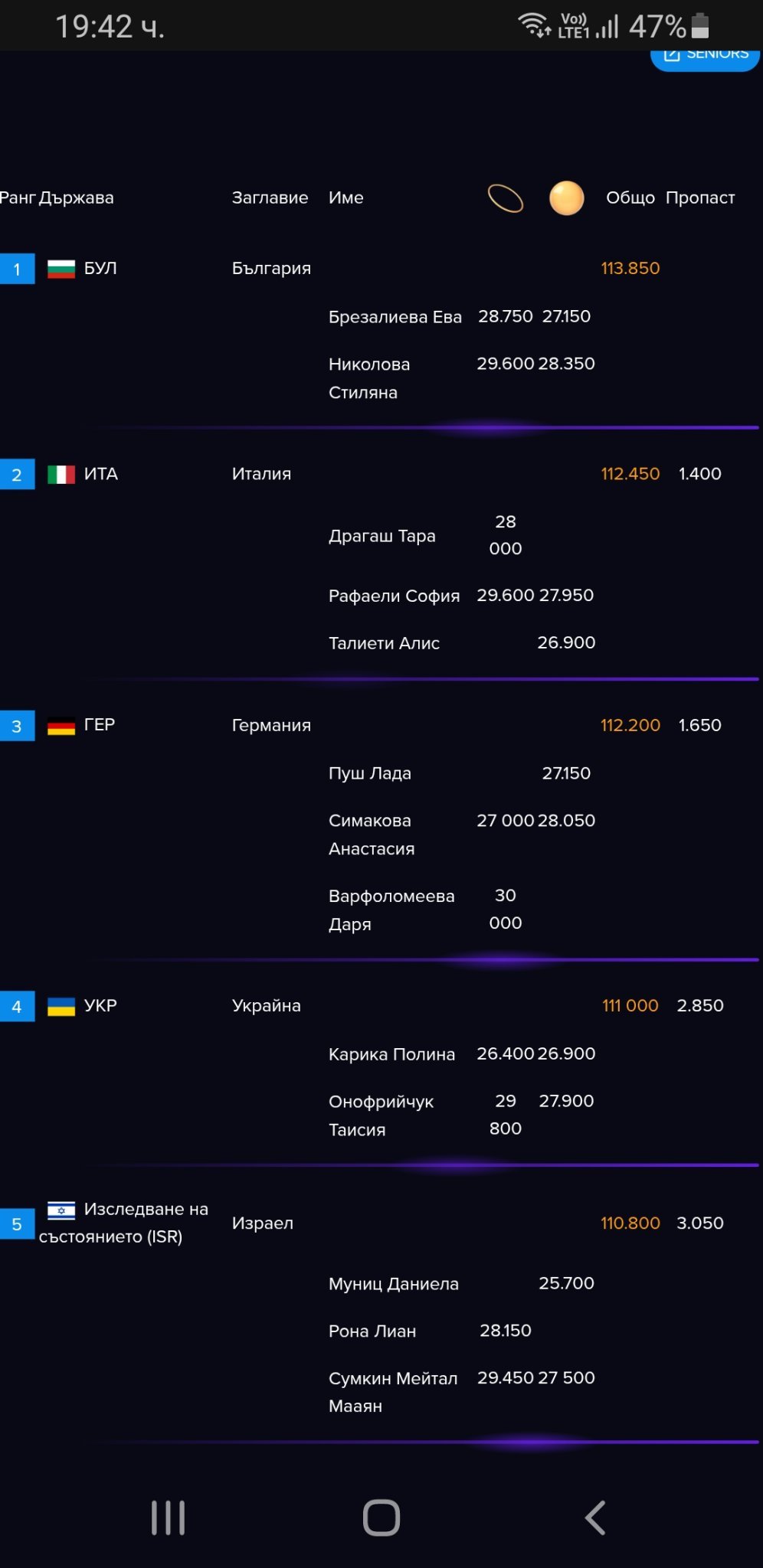Tap rank 1 badge for Bulgaria

[17, 269]
